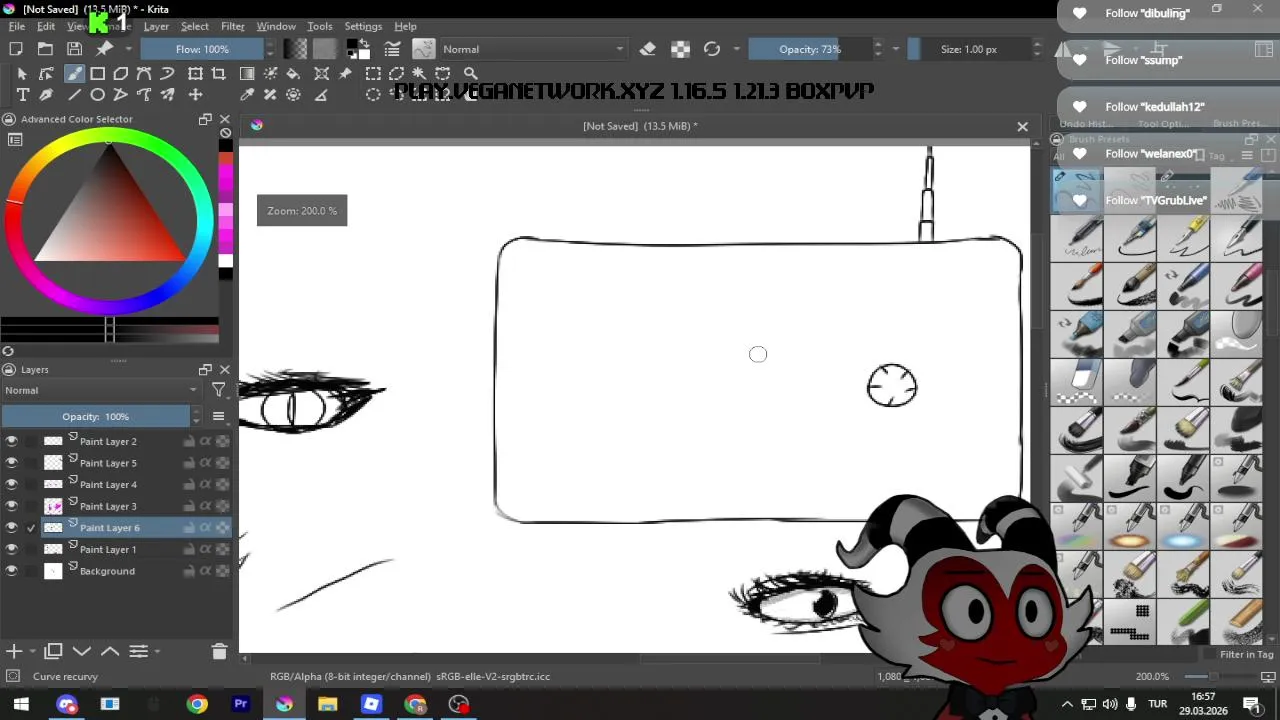
Task: Hide Paint Layer 3 eye icon
Action: click(11, 506)
